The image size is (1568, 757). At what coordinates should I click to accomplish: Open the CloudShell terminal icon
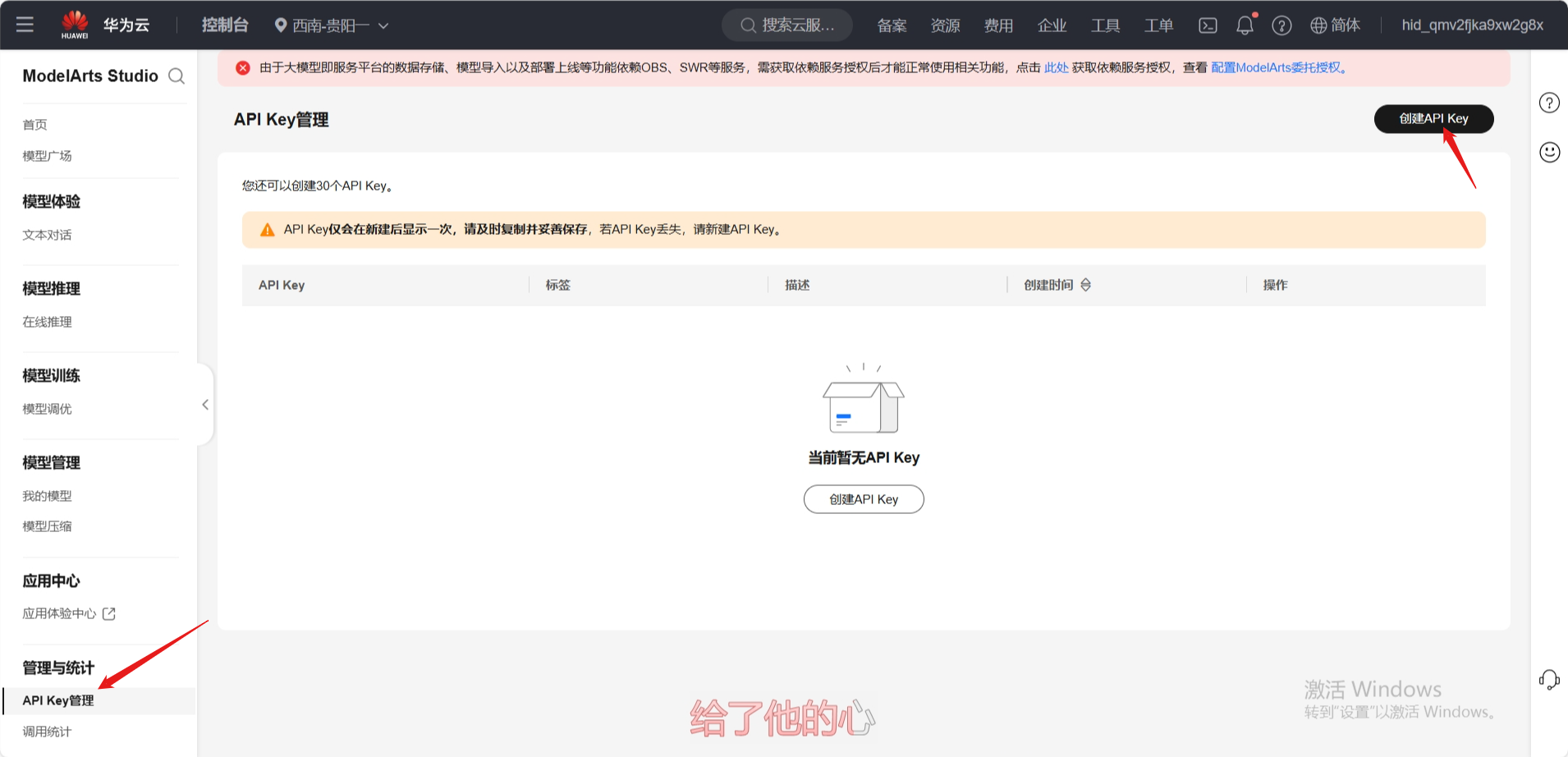[1208, 25]
